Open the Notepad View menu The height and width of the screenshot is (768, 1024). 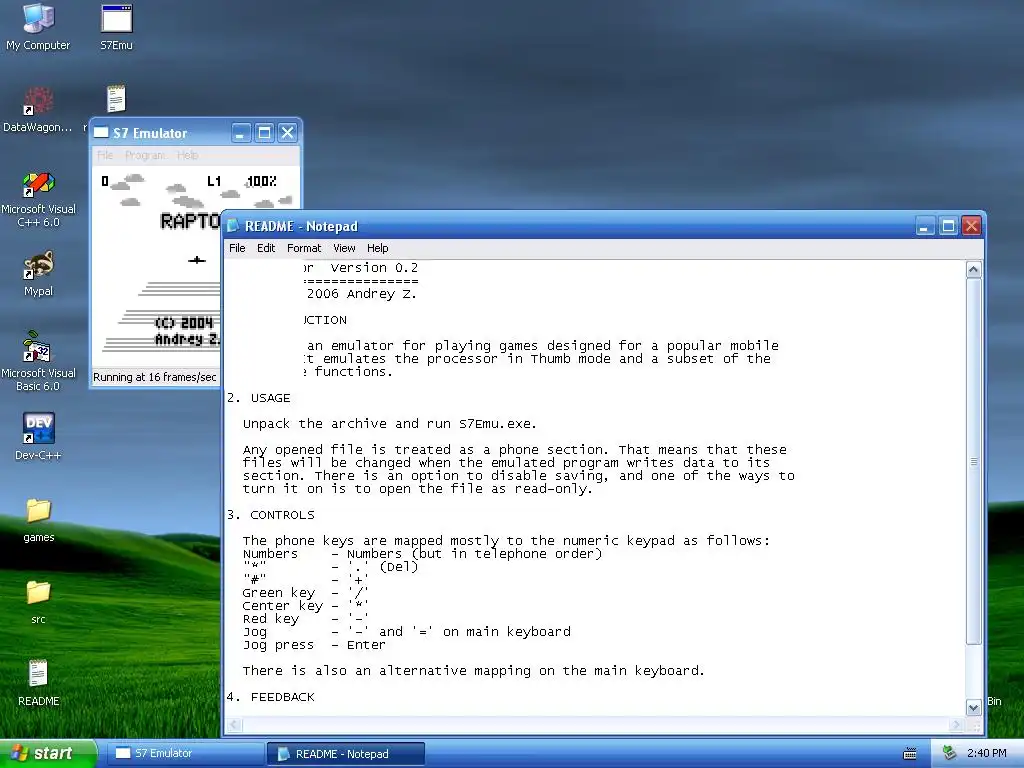pyautogui.click(x=344, y=248)
